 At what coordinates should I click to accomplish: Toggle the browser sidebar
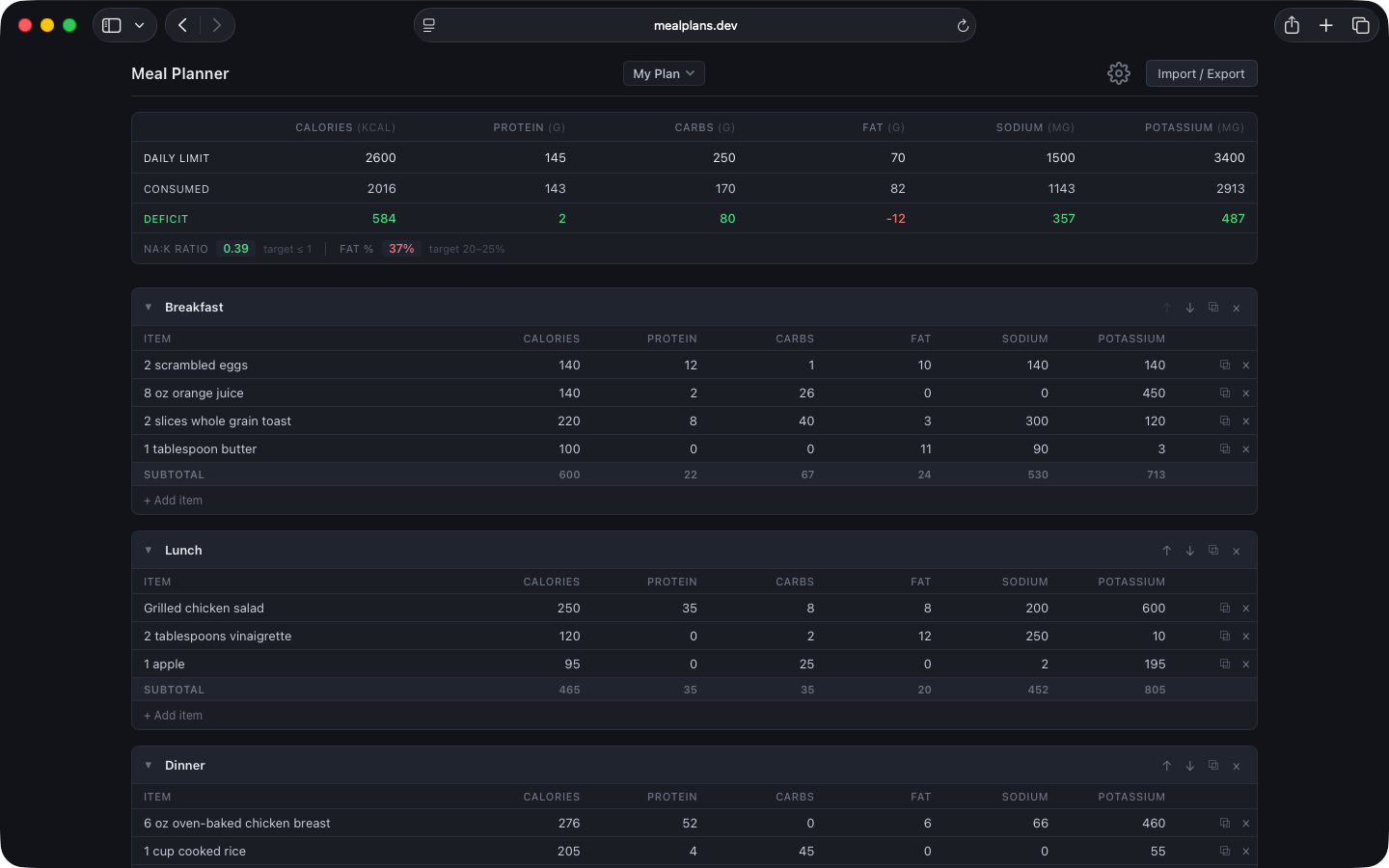(x=112, y=26)
